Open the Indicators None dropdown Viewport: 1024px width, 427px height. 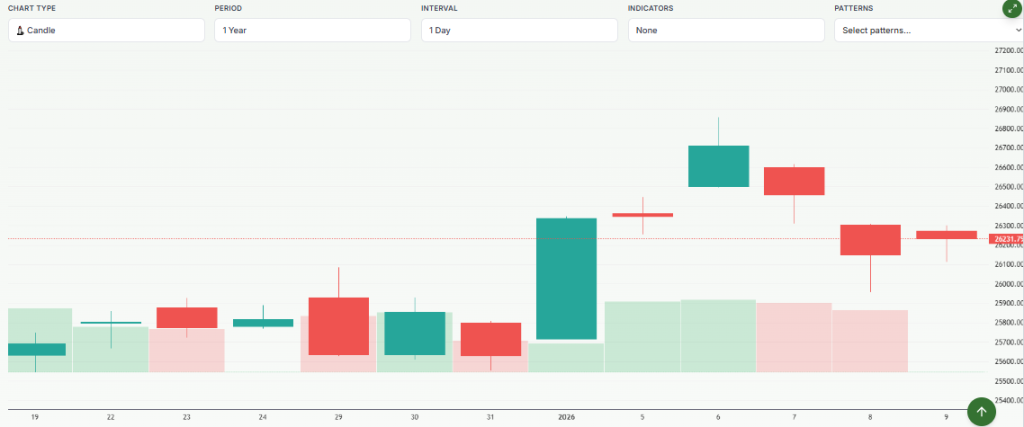tap(726, 30)
